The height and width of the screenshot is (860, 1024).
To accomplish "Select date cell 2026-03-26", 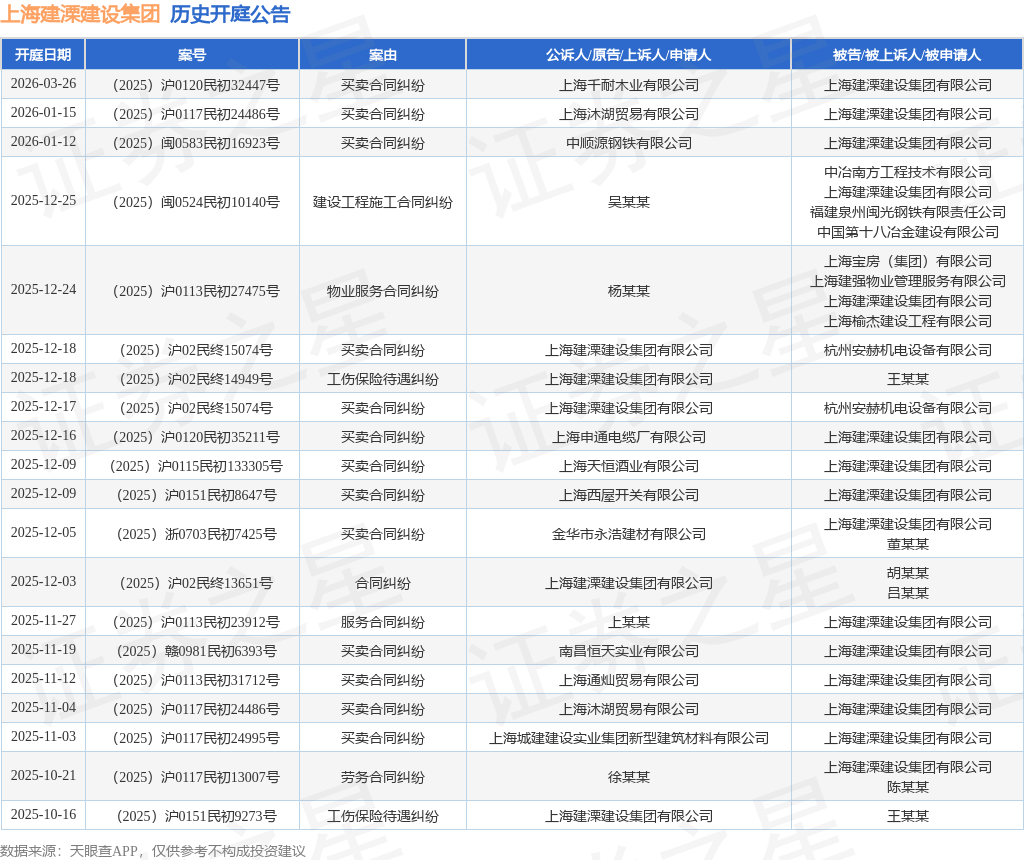I will point(43,84).
